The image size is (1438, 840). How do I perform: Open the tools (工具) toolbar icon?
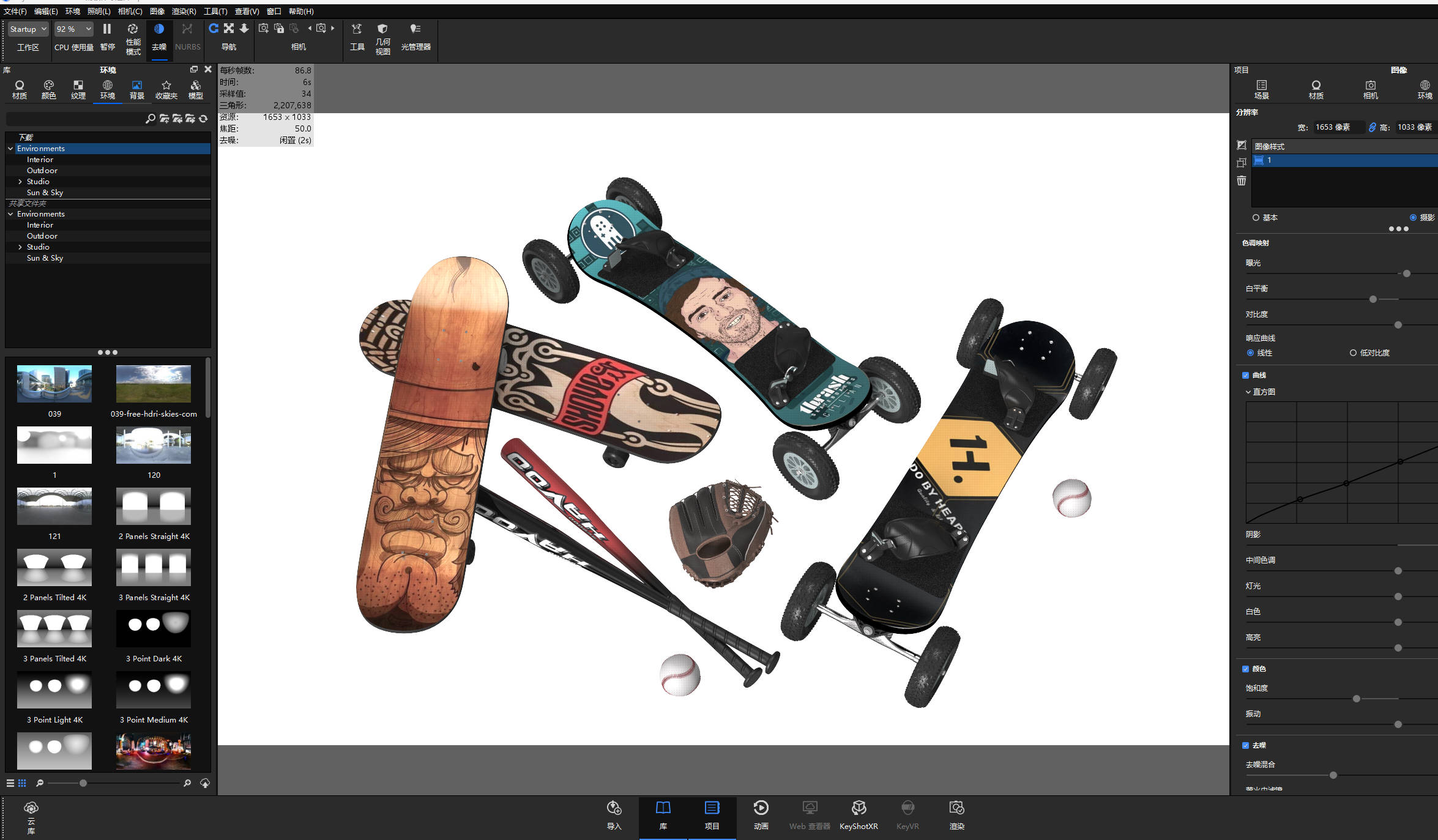[x=357, y=37]
